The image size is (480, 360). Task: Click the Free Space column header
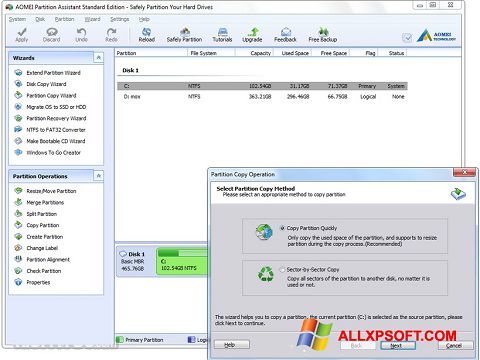click(x=331, y=53)
